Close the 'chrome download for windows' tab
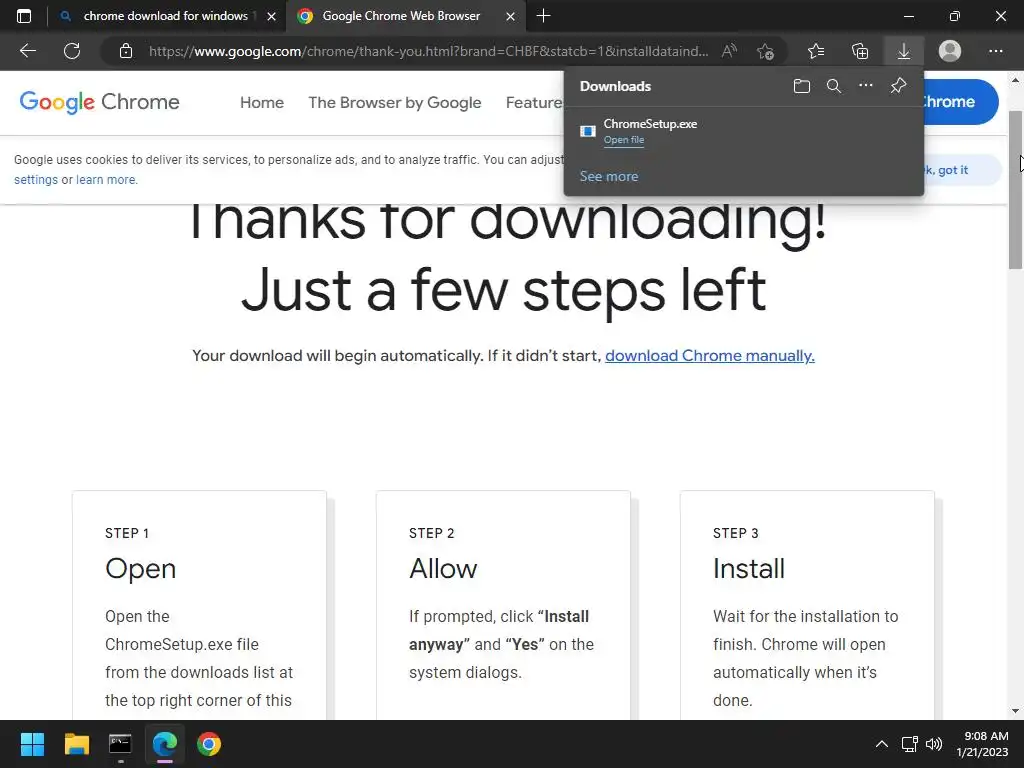Image resolution: width=1024 pixels, height=768 pixels. click(272, 16)
